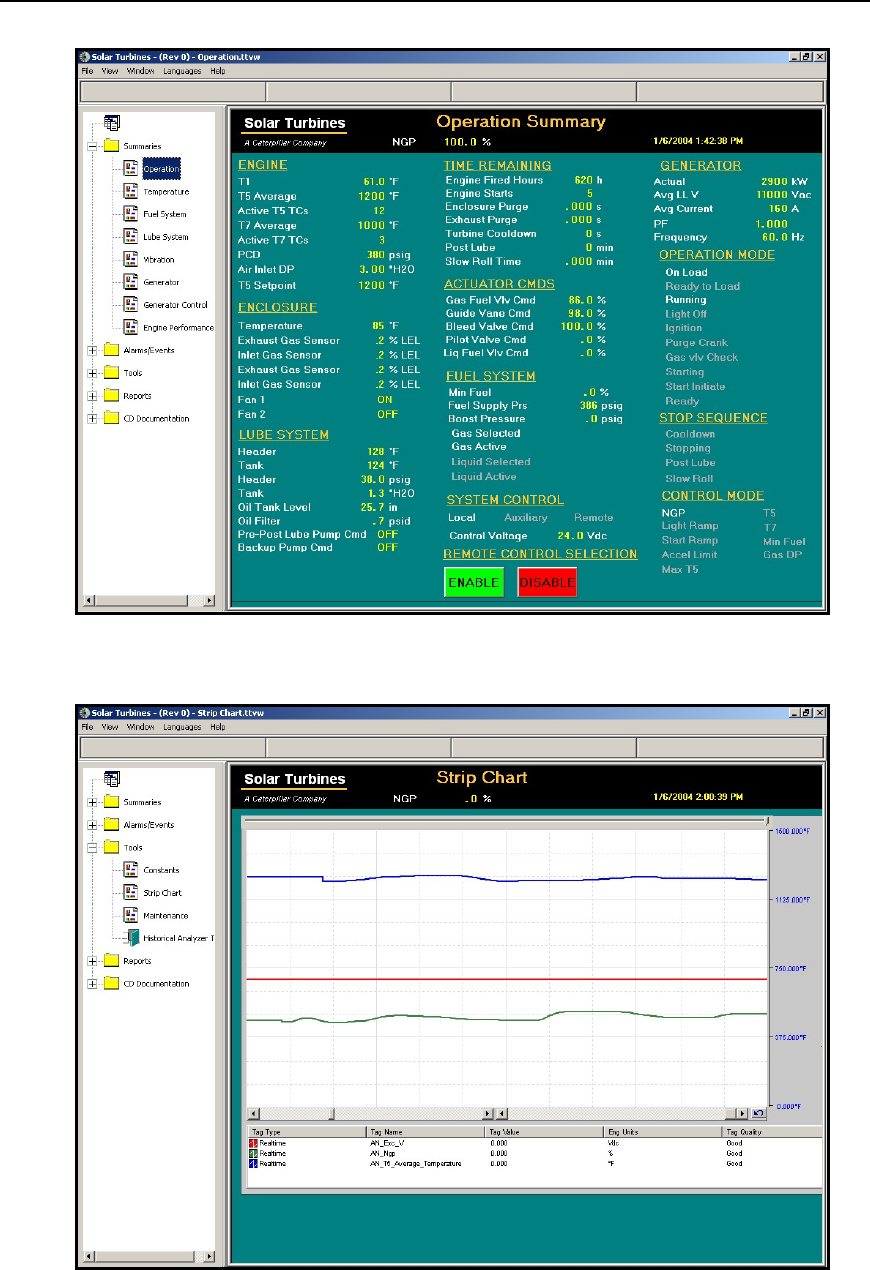The width and height of the screenshot is (870, 1270).
Task: Click red DISABLE remote control button
Action: pyautogui.click(x=547, y=582)
